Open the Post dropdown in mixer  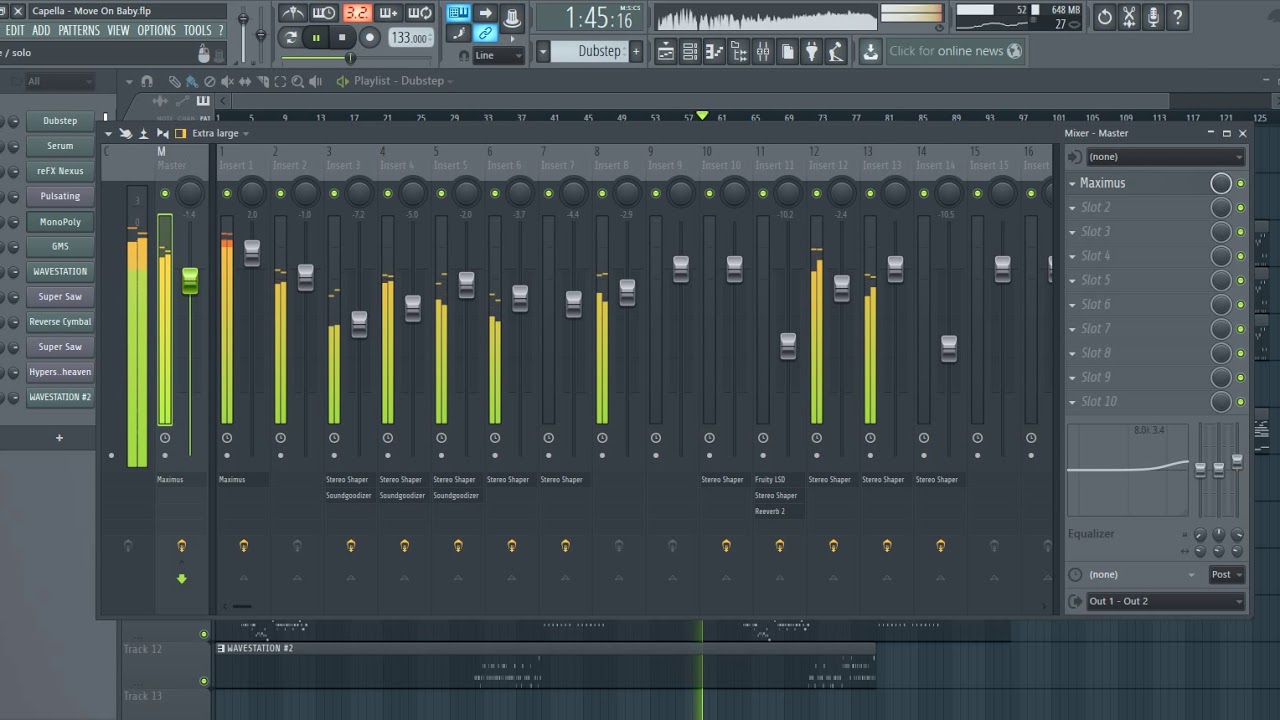pyautogui.click(x=1226, y=575)
